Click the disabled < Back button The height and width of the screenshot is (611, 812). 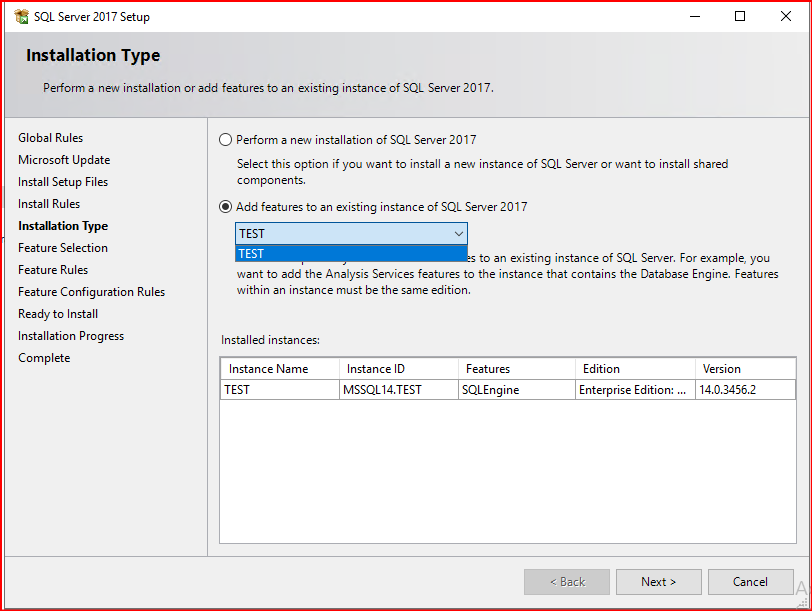pos(567,582)
